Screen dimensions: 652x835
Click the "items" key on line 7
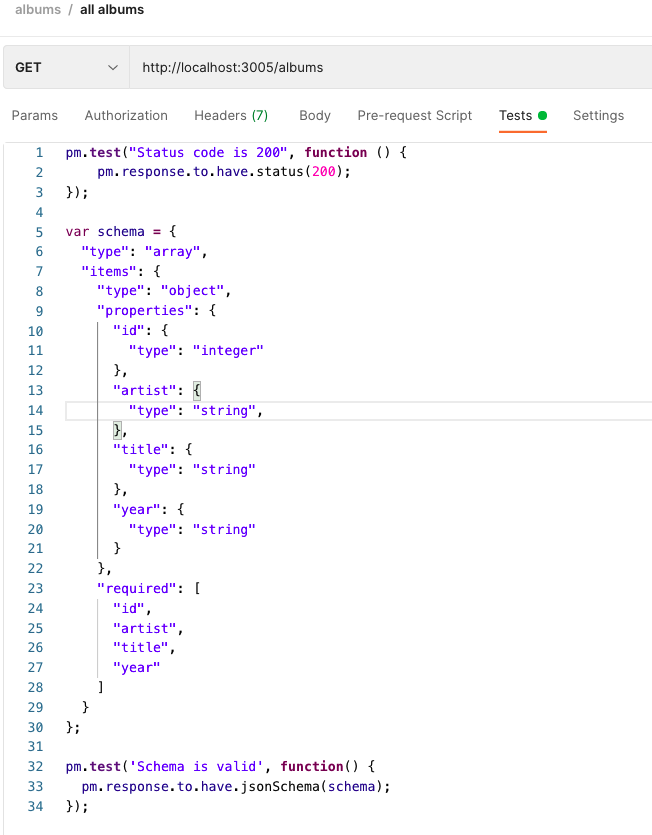(109, 272)
